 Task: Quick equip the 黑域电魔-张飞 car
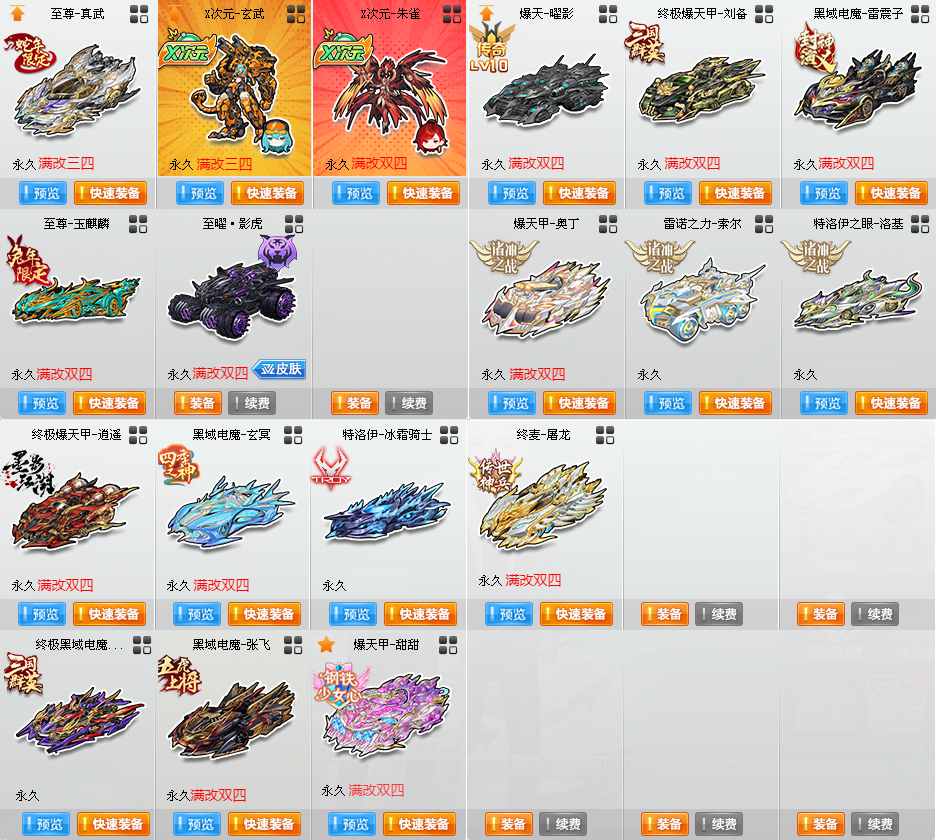coord(264,824)
